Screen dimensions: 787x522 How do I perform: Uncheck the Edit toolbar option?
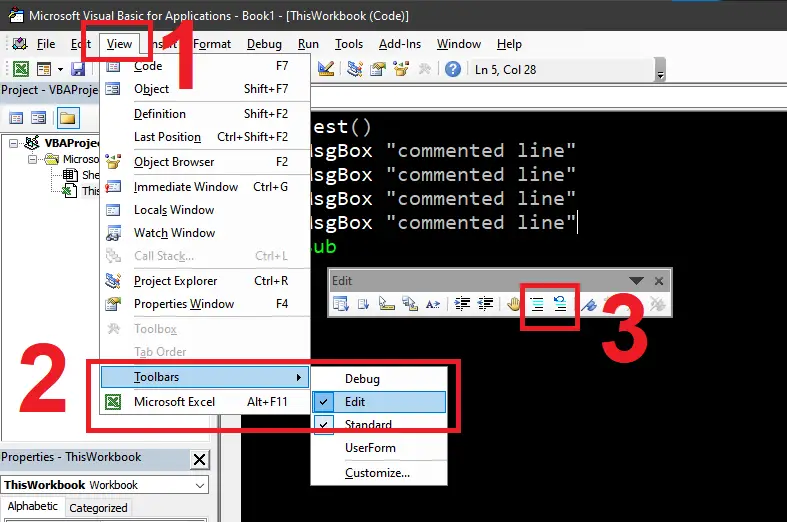pyautogui.click(x=379, y=402)
